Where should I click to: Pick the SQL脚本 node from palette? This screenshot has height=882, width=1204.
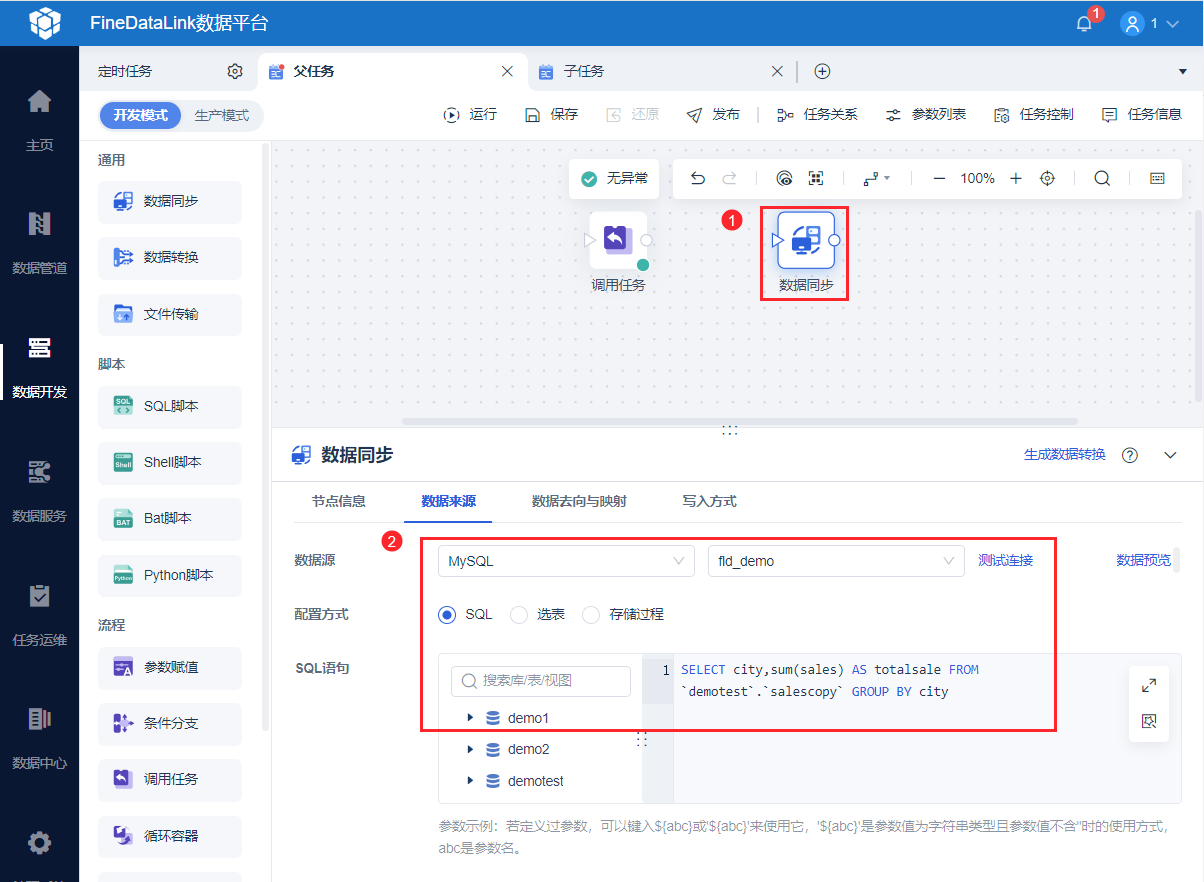(170, 406)
